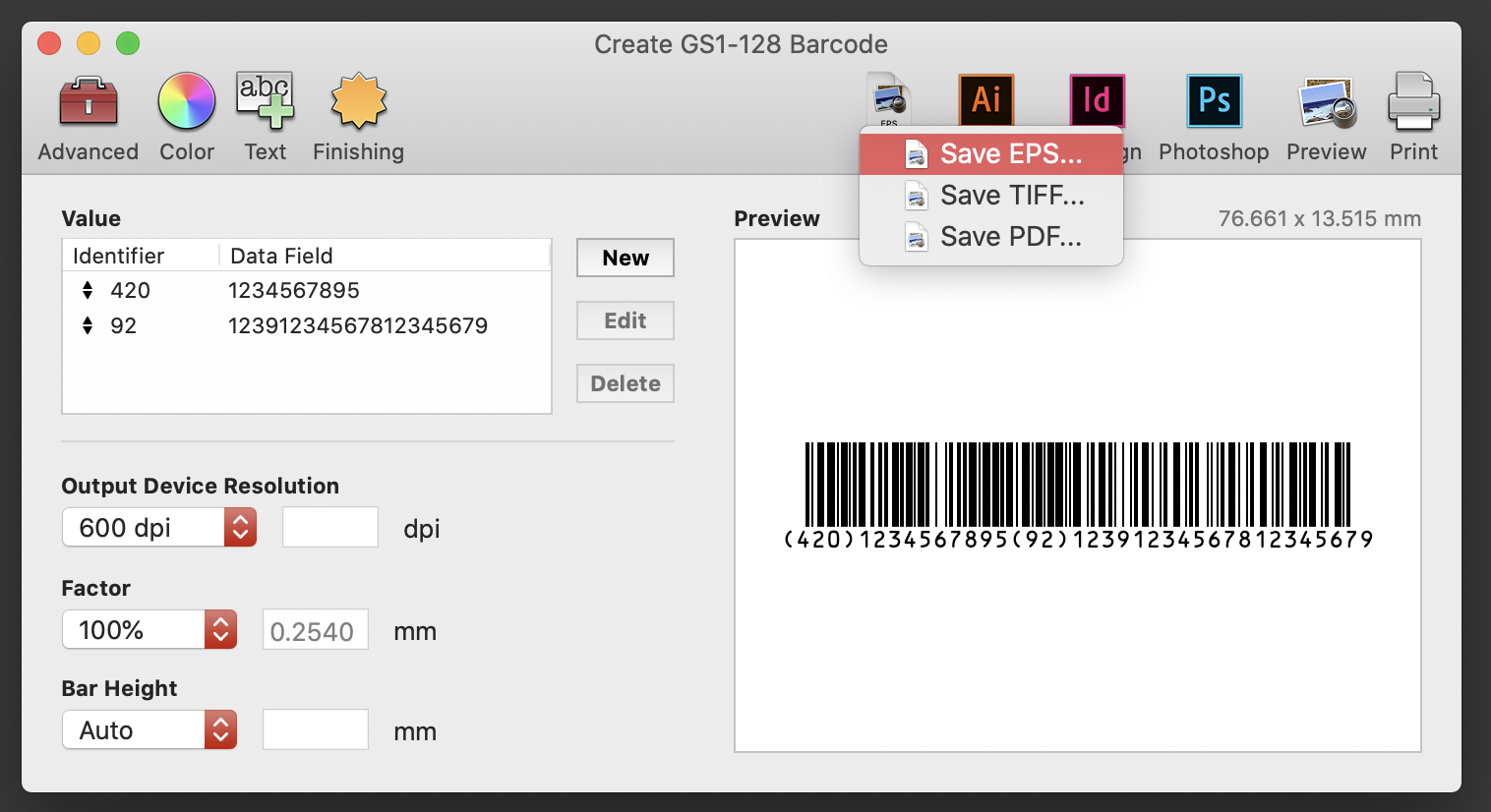Choose Save PDF... from the menu
This screenshot has height=812, width=1491.
(x=991, y=236)
